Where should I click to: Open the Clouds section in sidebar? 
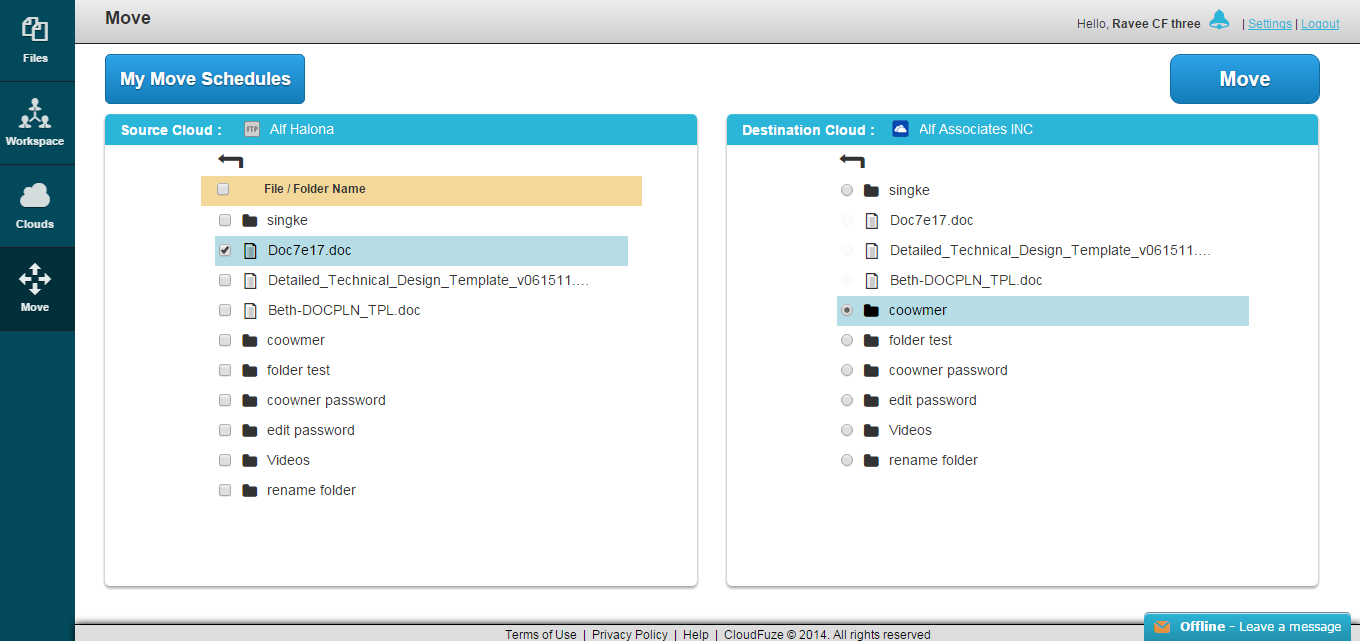(36, 206)
